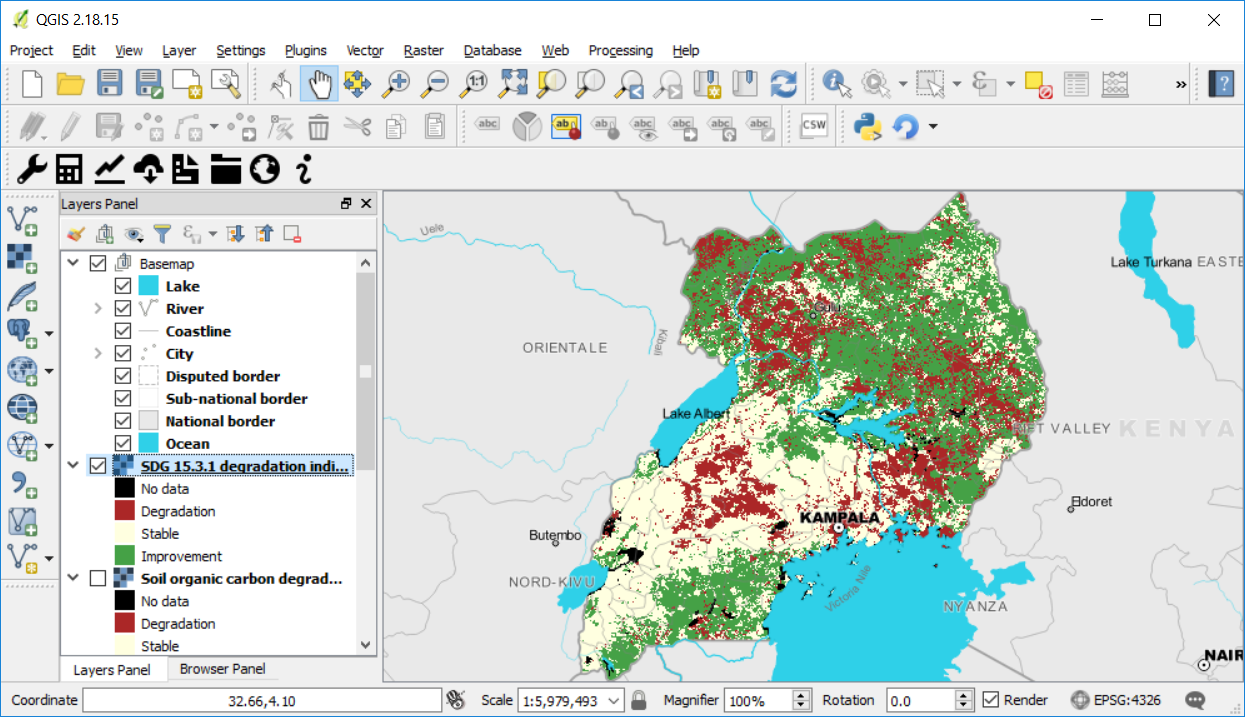Select the National border layer
The image size is (1245, 717).
(220, 421)
